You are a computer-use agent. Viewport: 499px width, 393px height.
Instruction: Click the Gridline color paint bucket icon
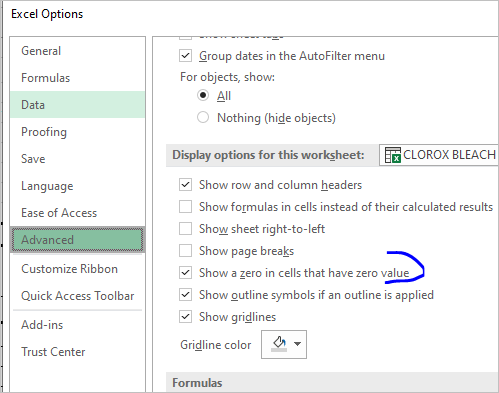click(x=279, y=344)
